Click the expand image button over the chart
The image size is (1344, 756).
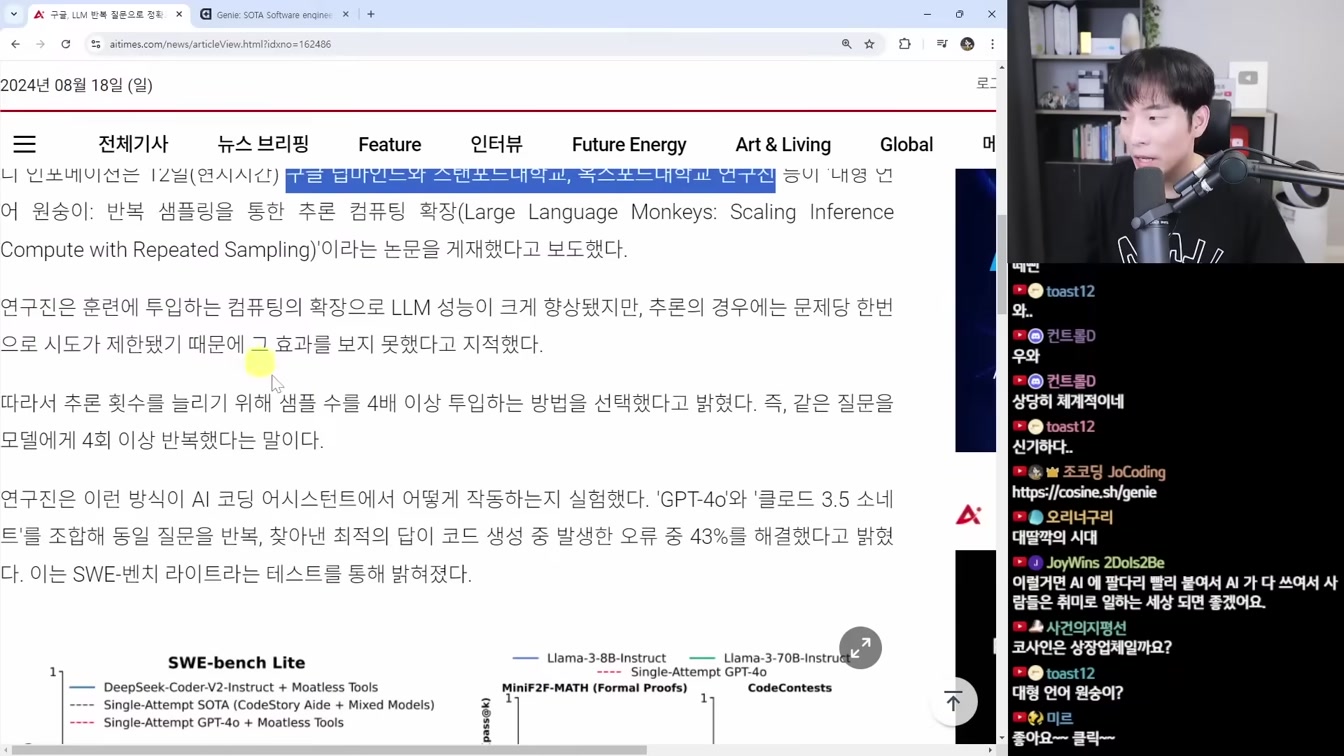860,648
